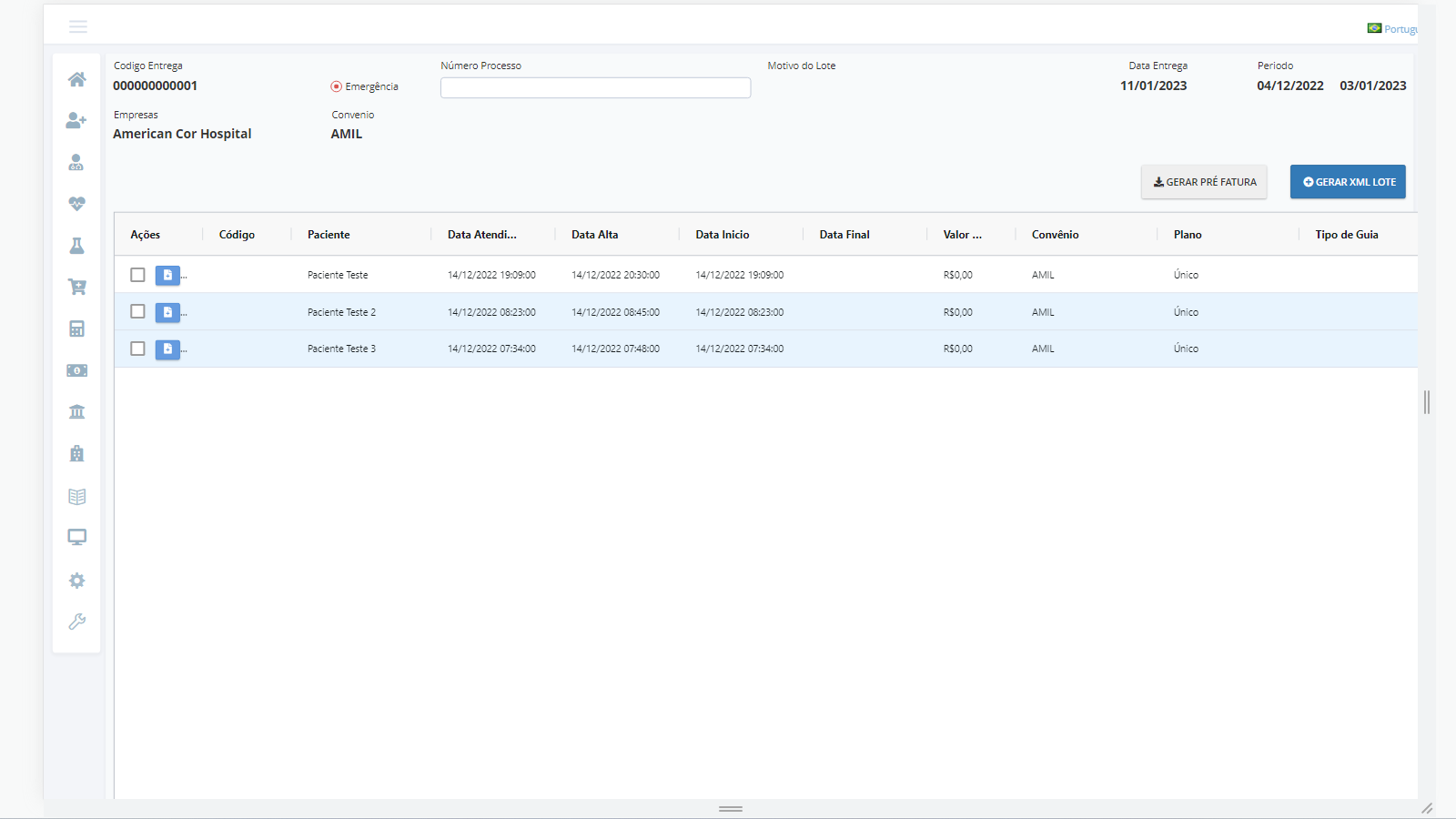This screenshot has width=1456, height=819.
Task: Select the heartbeat icon in sidebar
Action: click(76, 204)
